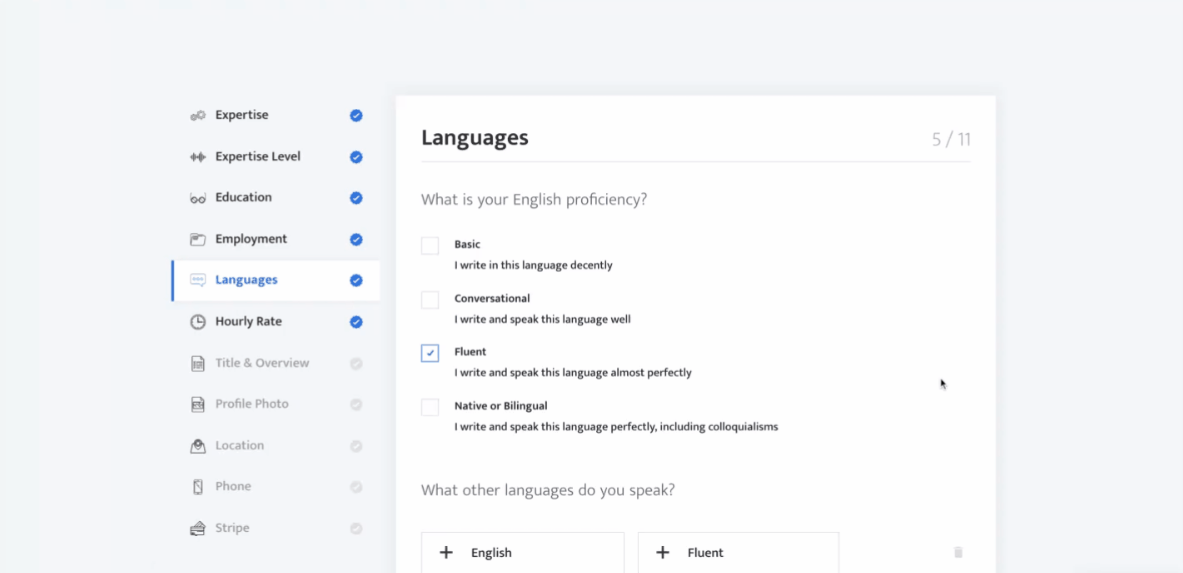
Task: Click the blue checkmark beside Expertise Level
Action: click(356, 157)
